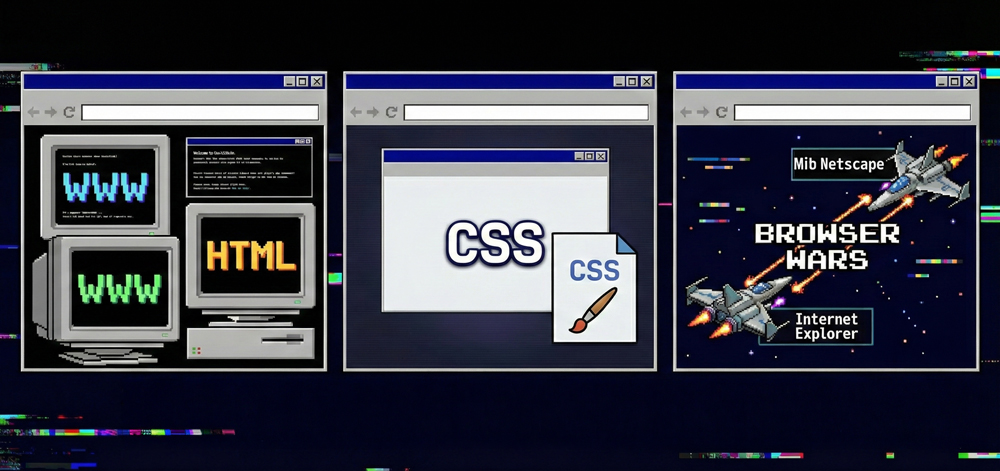Maximize the outer CSS browser window

click(x=632, y=81)
